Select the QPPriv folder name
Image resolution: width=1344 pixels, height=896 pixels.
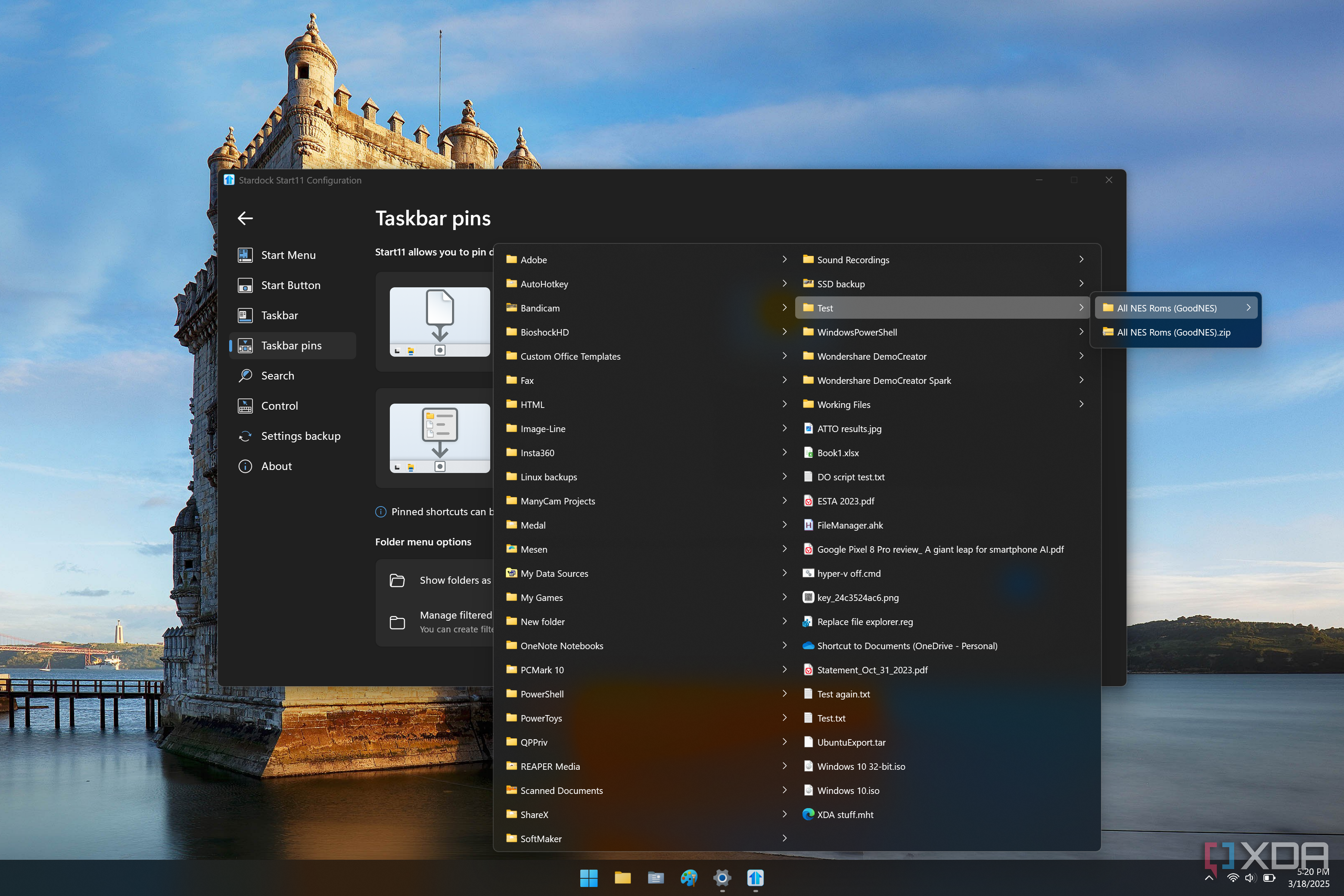click(x=534, y=742)
